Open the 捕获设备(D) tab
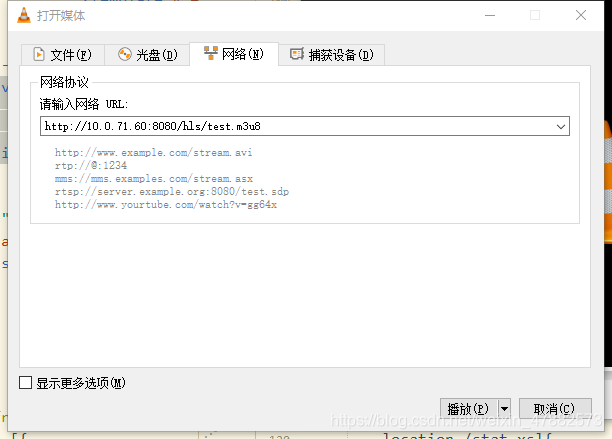Viewport: 612px width, 439px height. [x=331, y=55]
